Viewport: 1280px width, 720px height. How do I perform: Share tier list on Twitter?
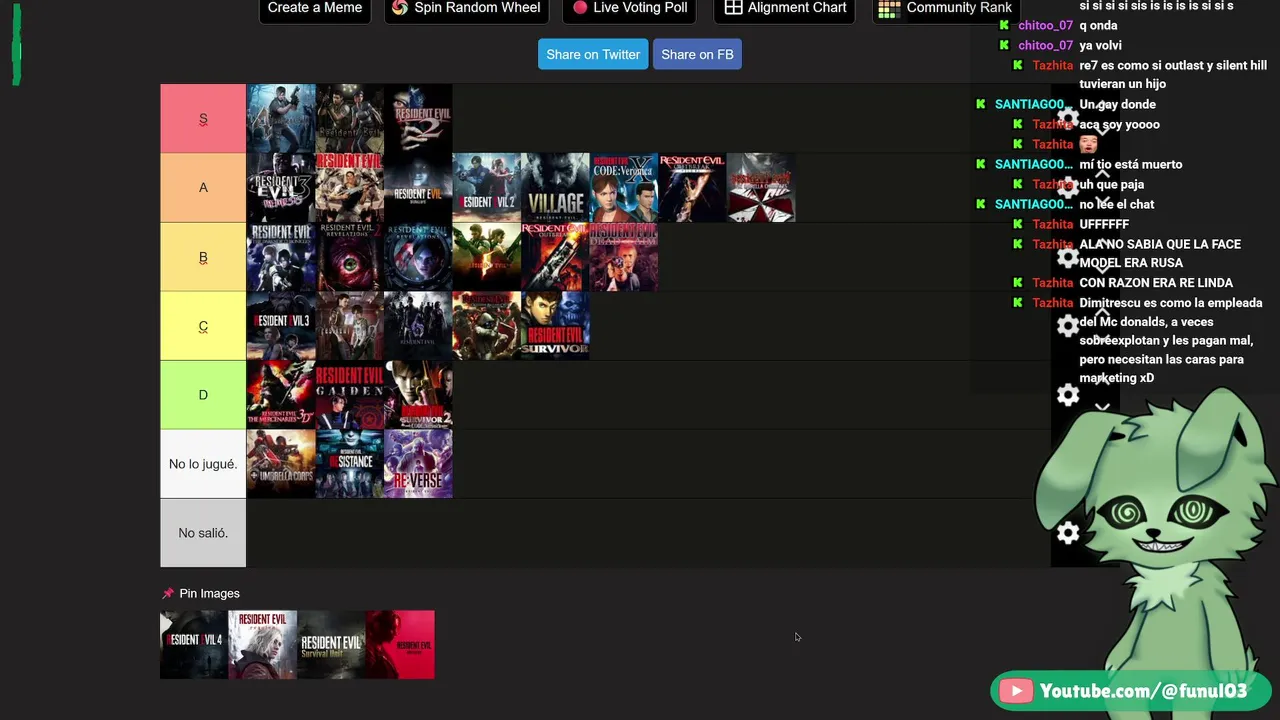(593, 54)
